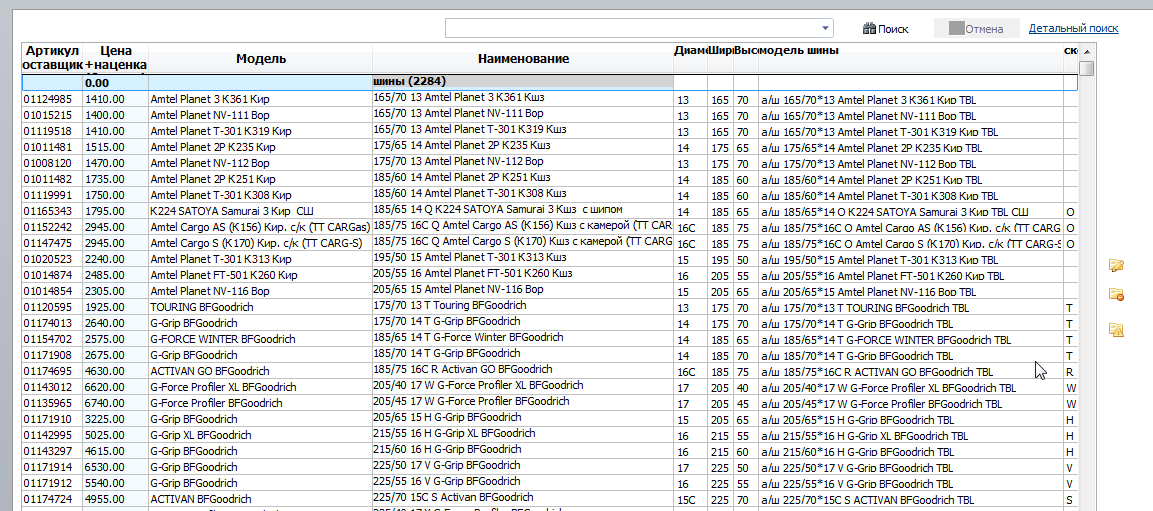Click price cell 6740.00
Viewport: 1153px width, 511px height.
coord(115,404)
